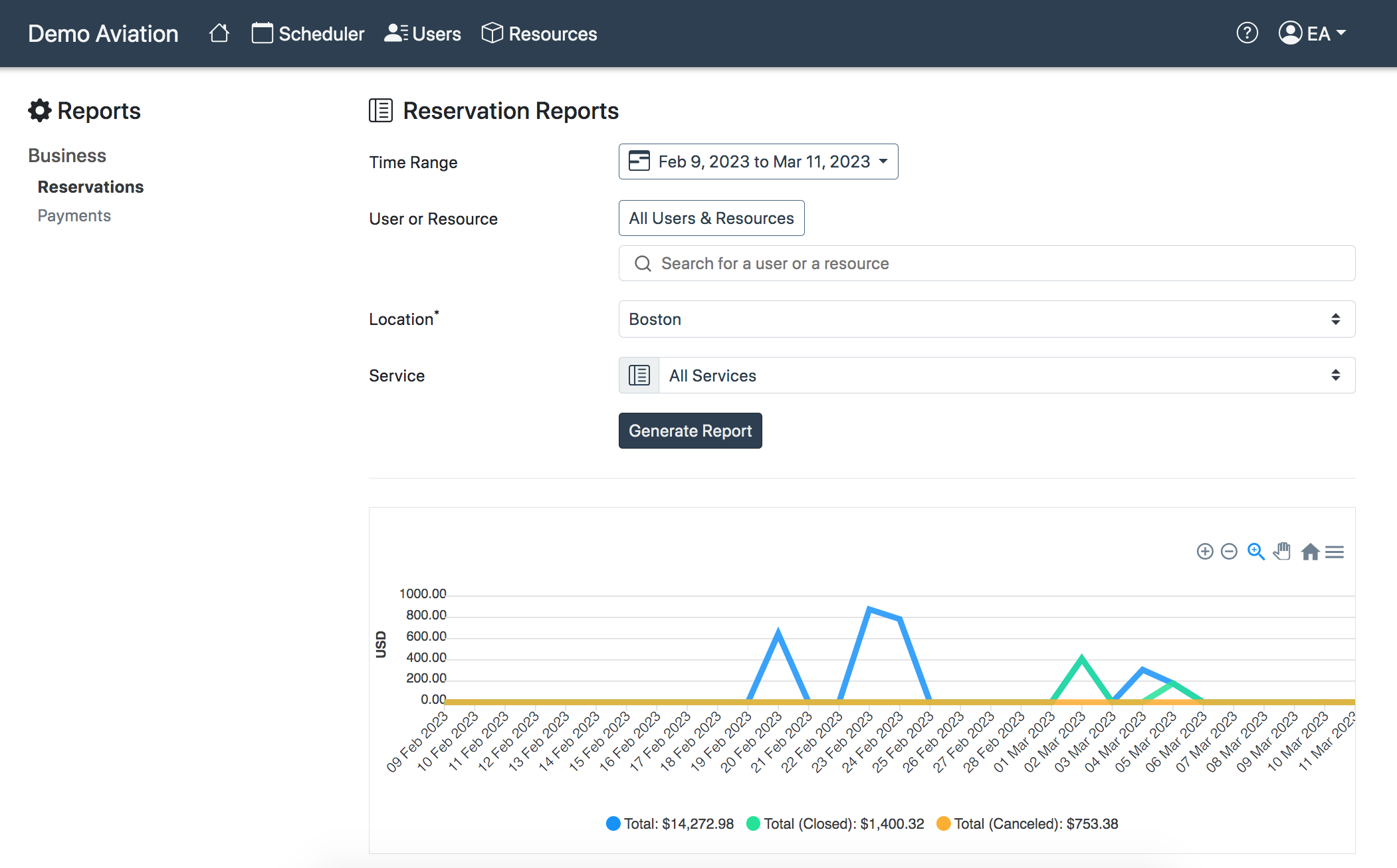The width and height of the screenshot is (1397, 868).
Task: Click the chart zoom out minus icon
Action: [1229, 552]
